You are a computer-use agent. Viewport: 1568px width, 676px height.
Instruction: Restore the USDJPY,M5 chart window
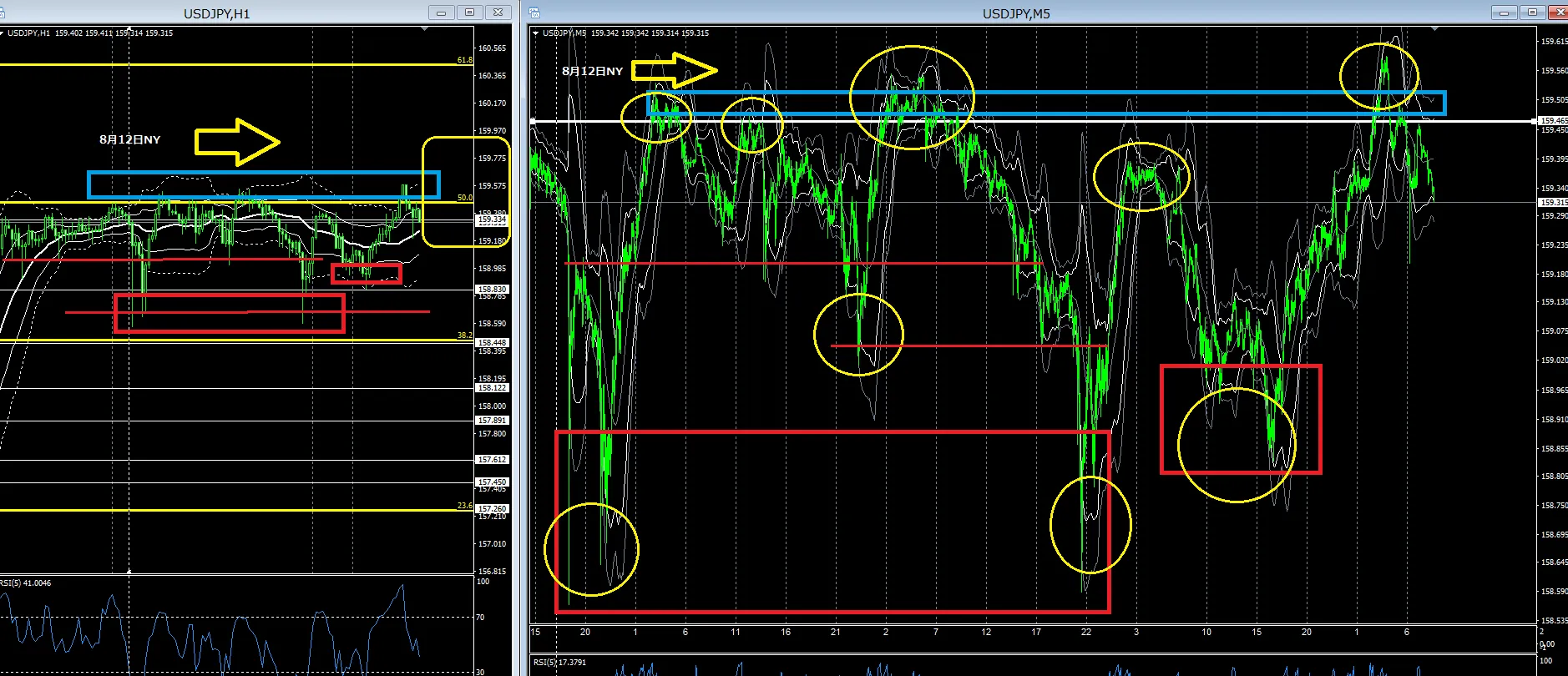[1533, 13]
